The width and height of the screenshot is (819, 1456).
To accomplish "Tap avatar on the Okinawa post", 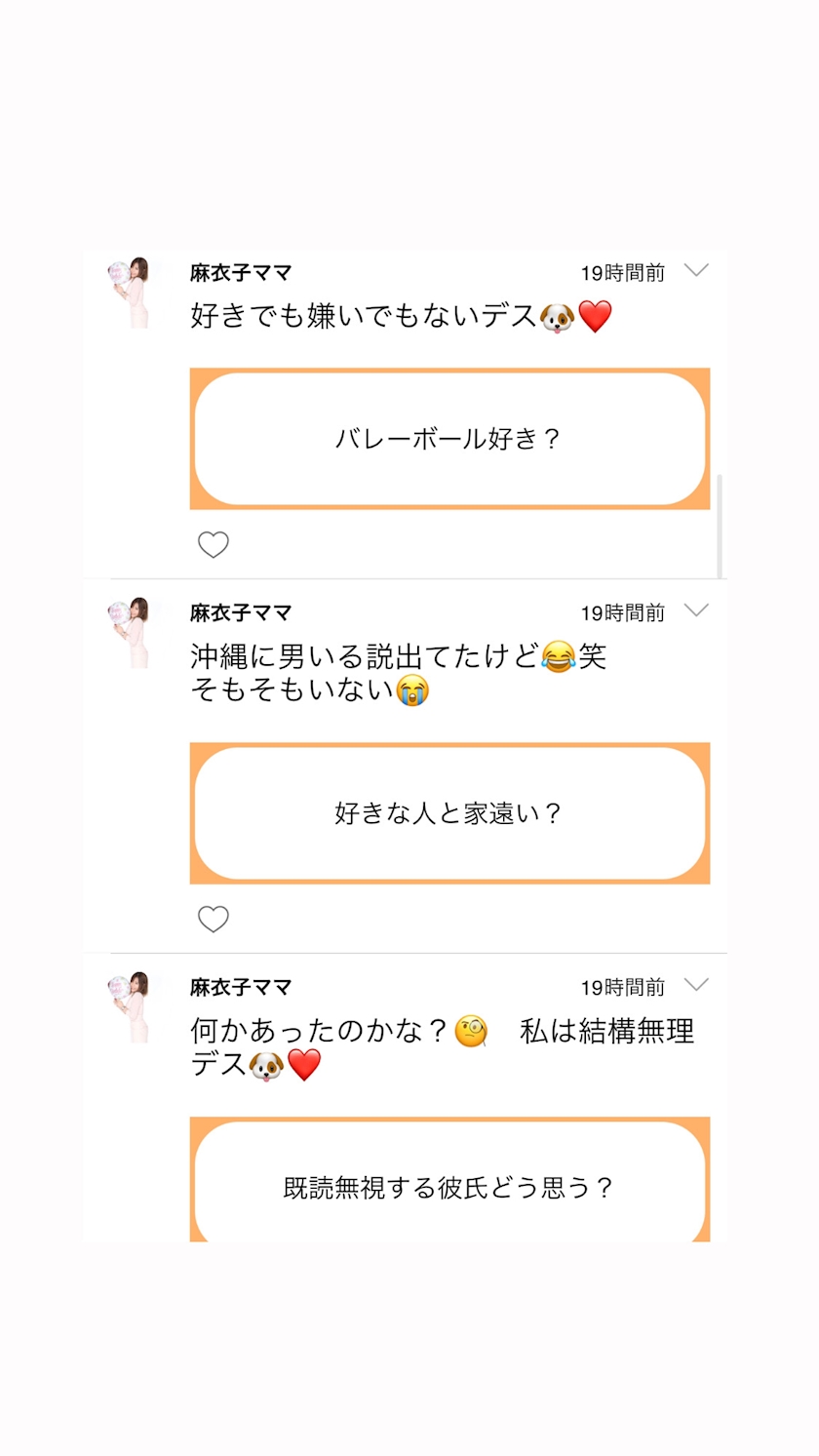I will click(128, 632).
